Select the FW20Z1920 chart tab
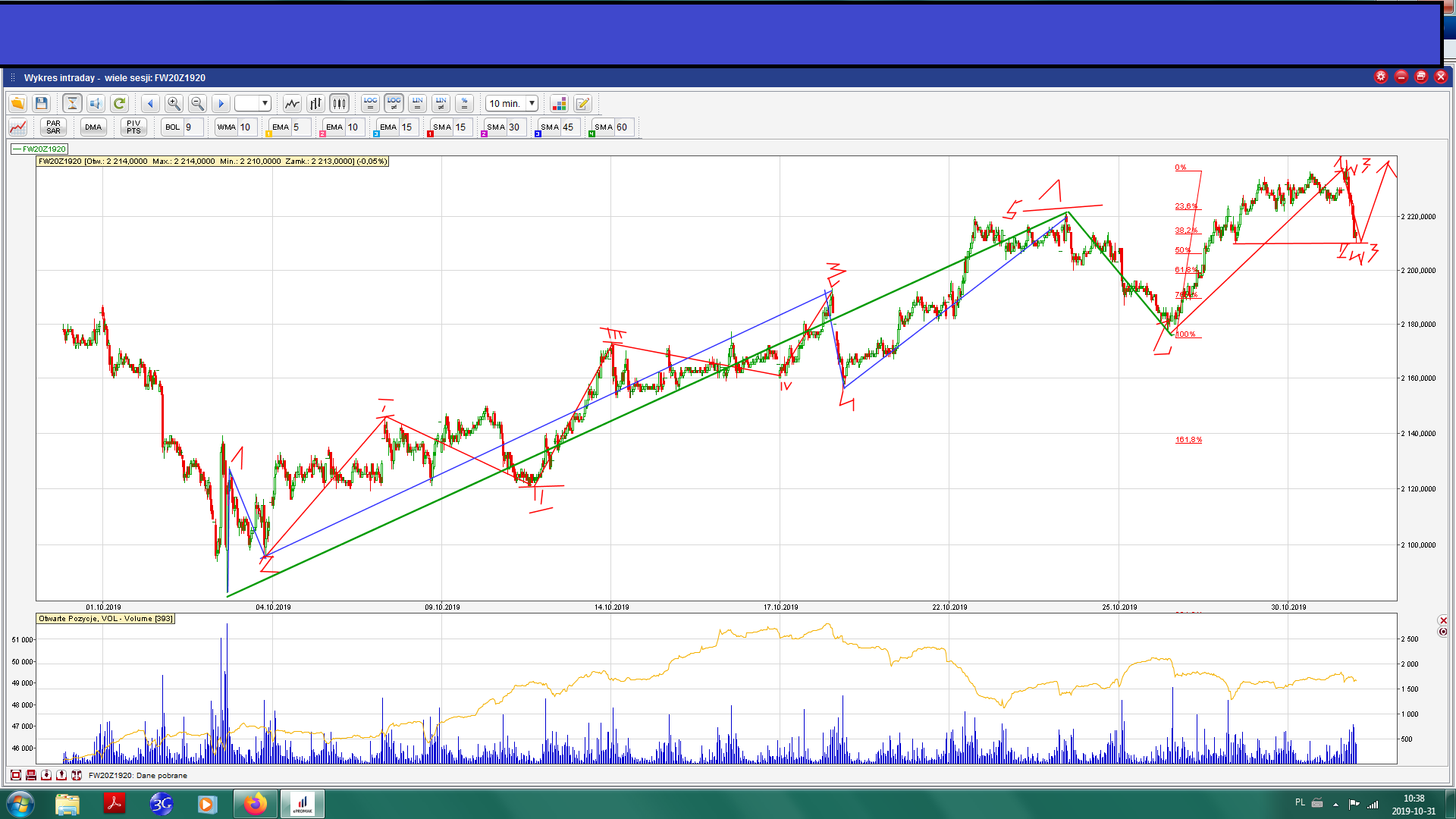 click(39, 149)
